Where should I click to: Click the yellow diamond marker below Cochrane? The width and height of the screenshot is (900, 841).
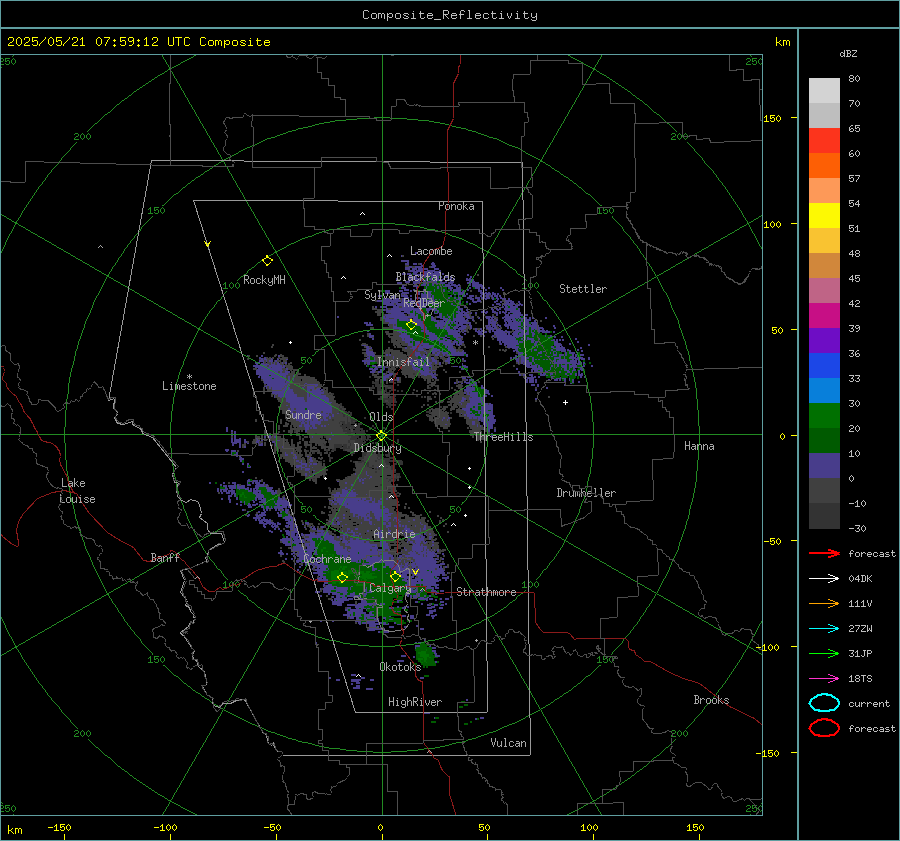[342, 577]
